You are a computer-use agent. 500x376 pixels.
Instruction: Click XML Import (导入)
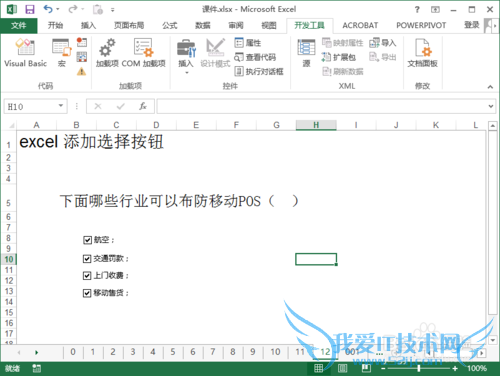point(383,43)
